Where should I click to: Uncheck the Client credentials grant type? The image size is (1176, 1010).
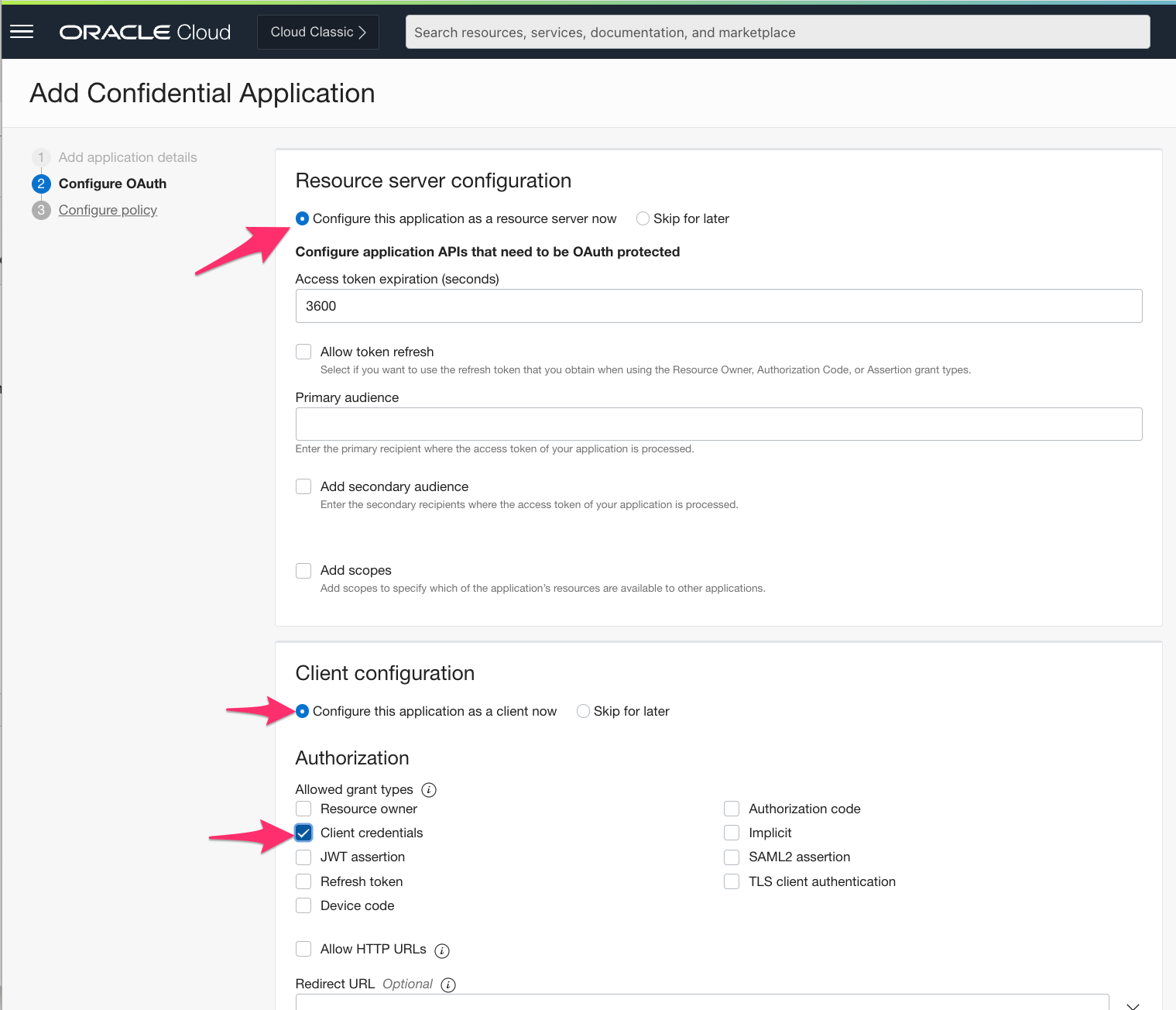[x=303, y=832]
